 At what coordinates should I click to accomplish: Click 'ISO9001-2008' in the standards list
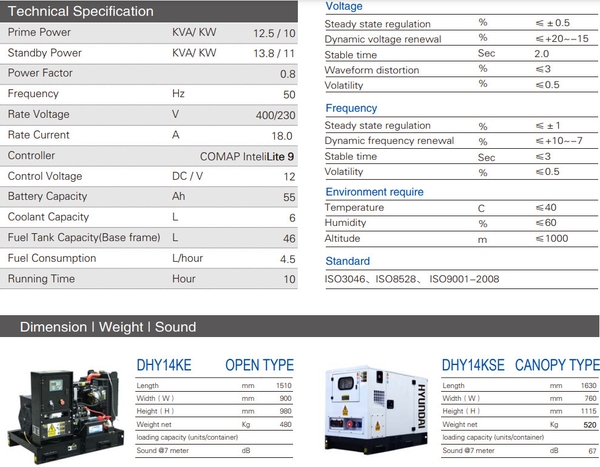464,279
